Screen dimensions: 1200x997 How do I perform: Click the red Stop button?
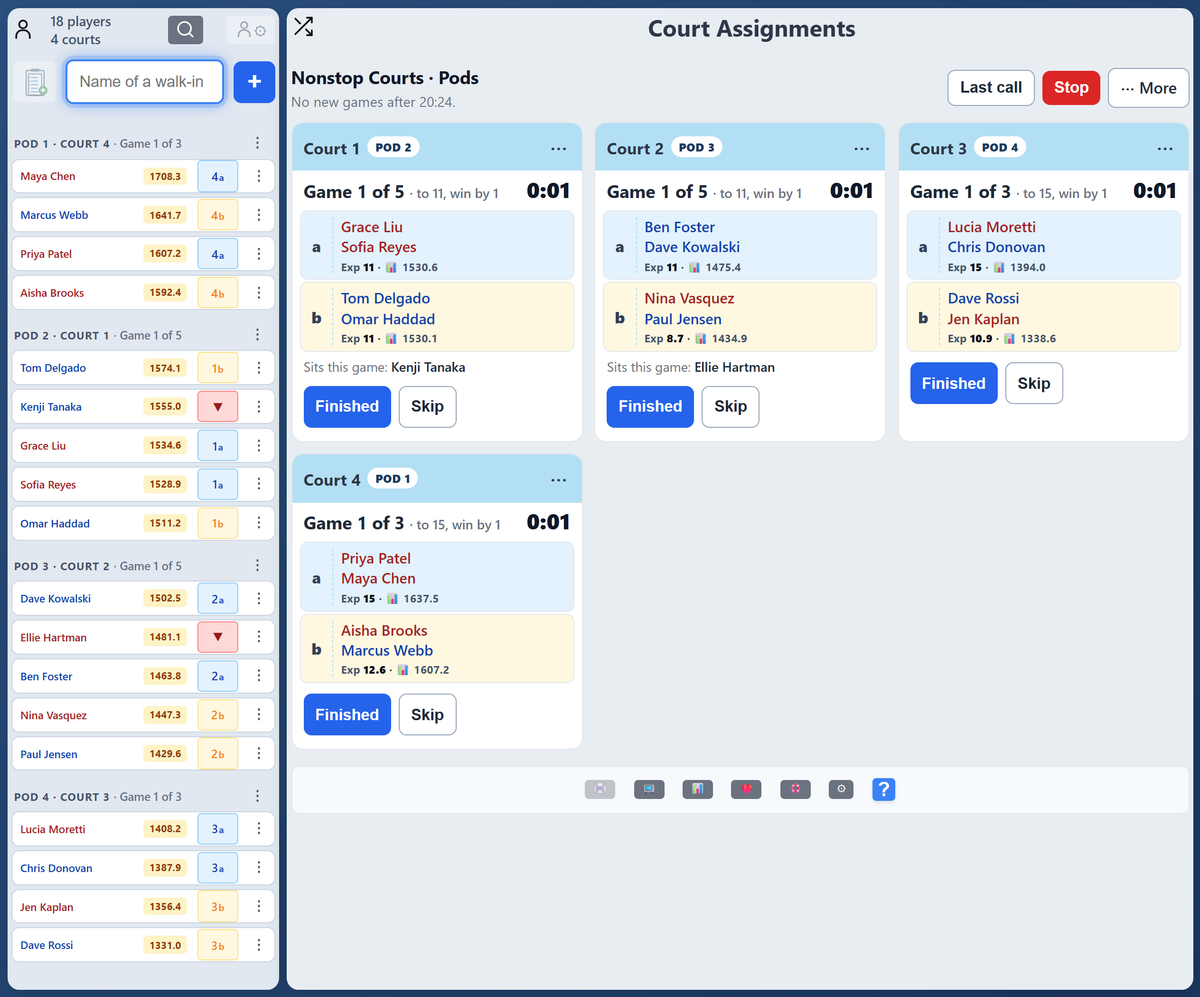click(1071, 88)
